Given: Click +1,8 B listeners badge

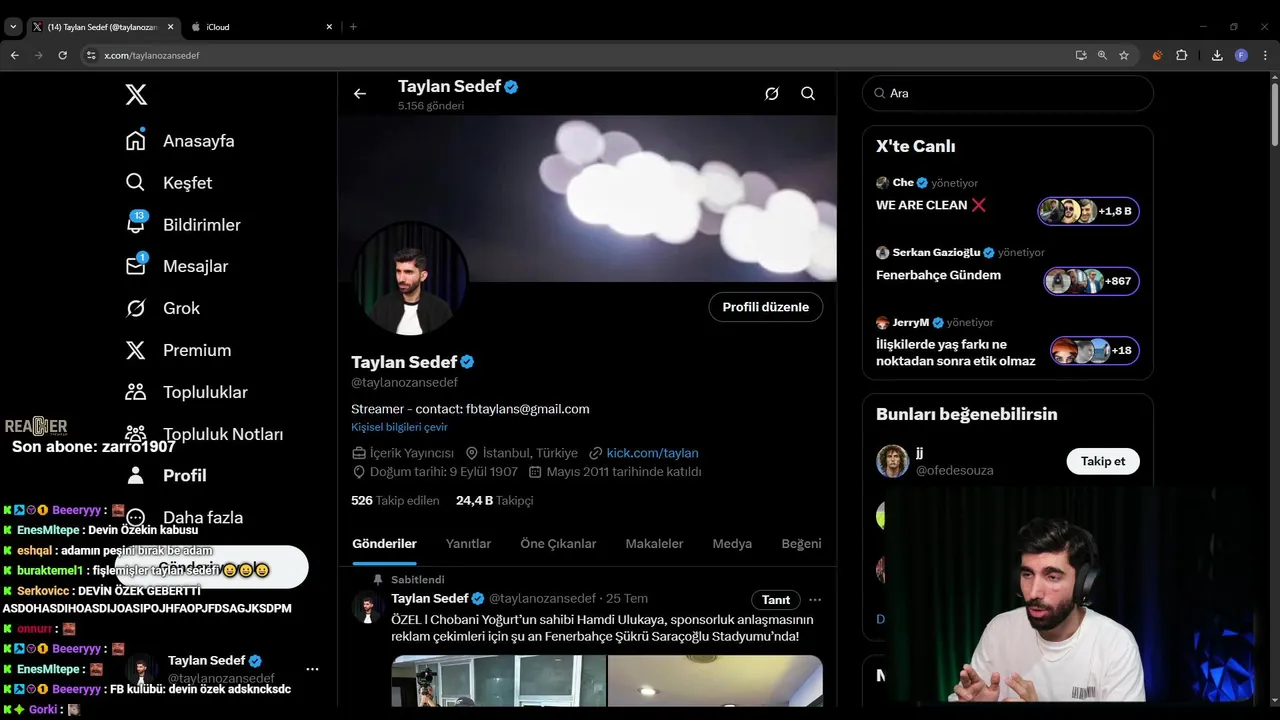Looking at the screenshot, I should (1088, 211).
